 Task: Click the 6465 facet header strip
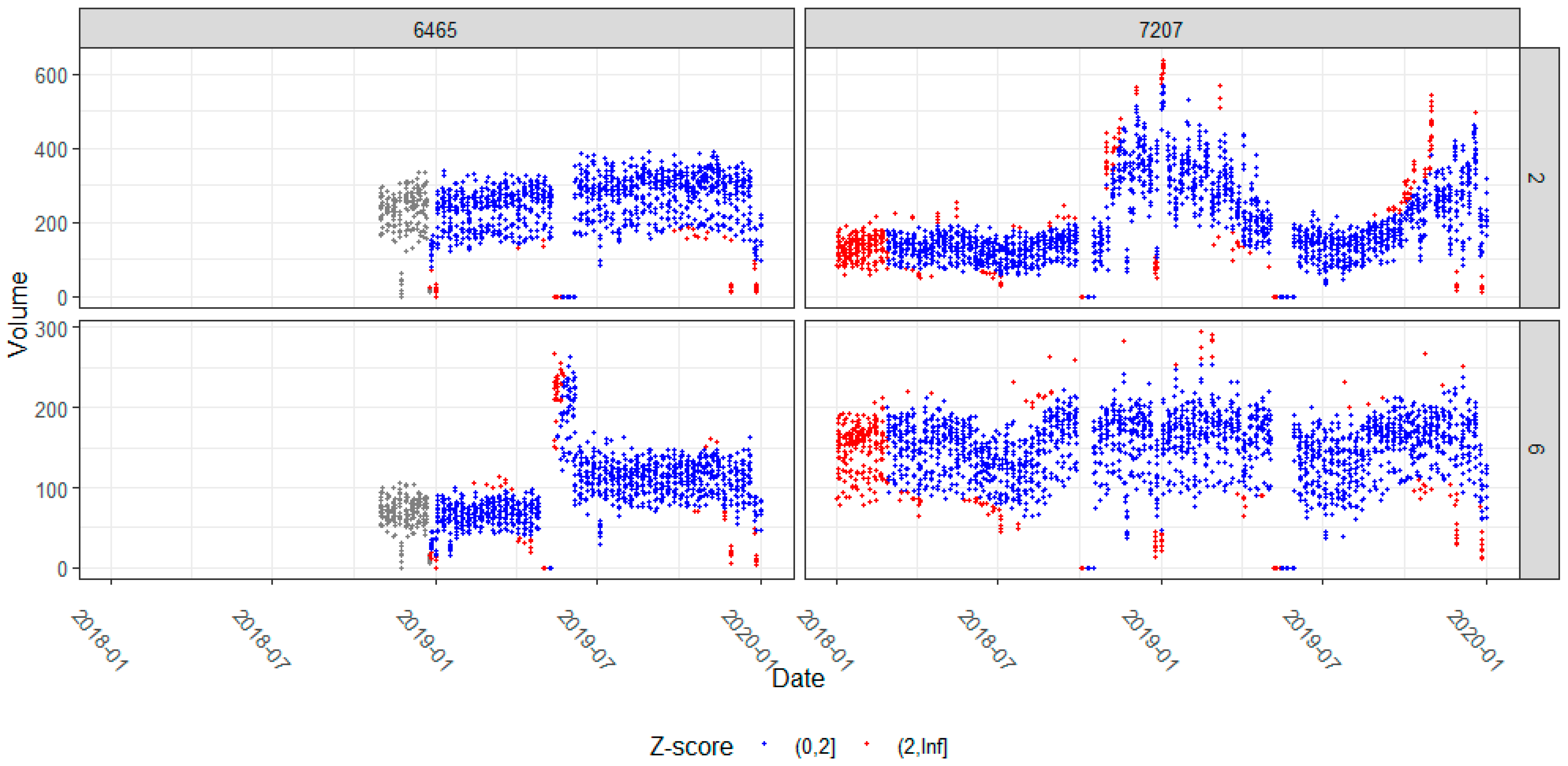point(436,29)
